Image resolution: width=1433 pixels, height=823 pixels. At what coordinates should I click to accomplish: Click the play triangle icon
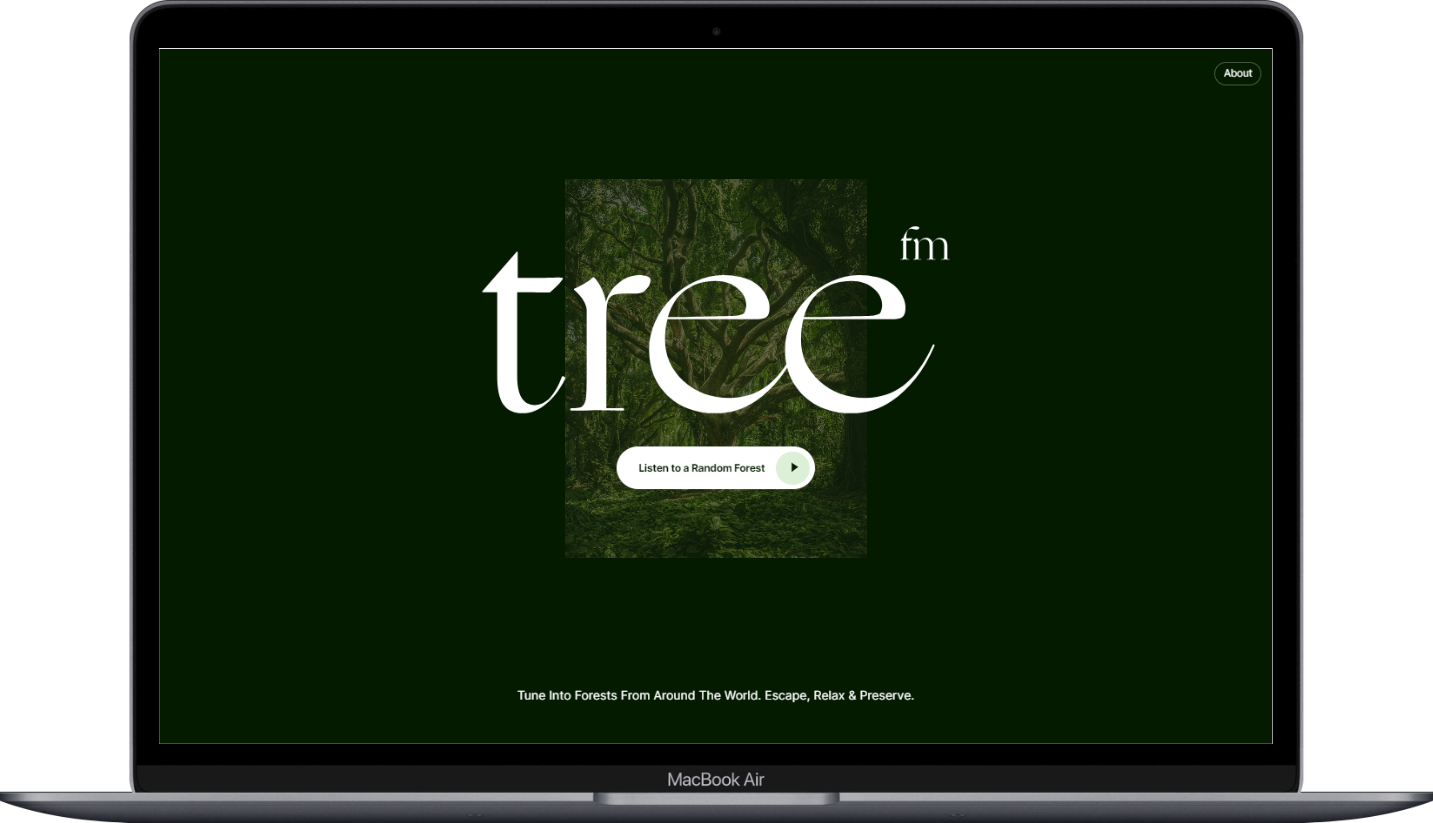793,467
